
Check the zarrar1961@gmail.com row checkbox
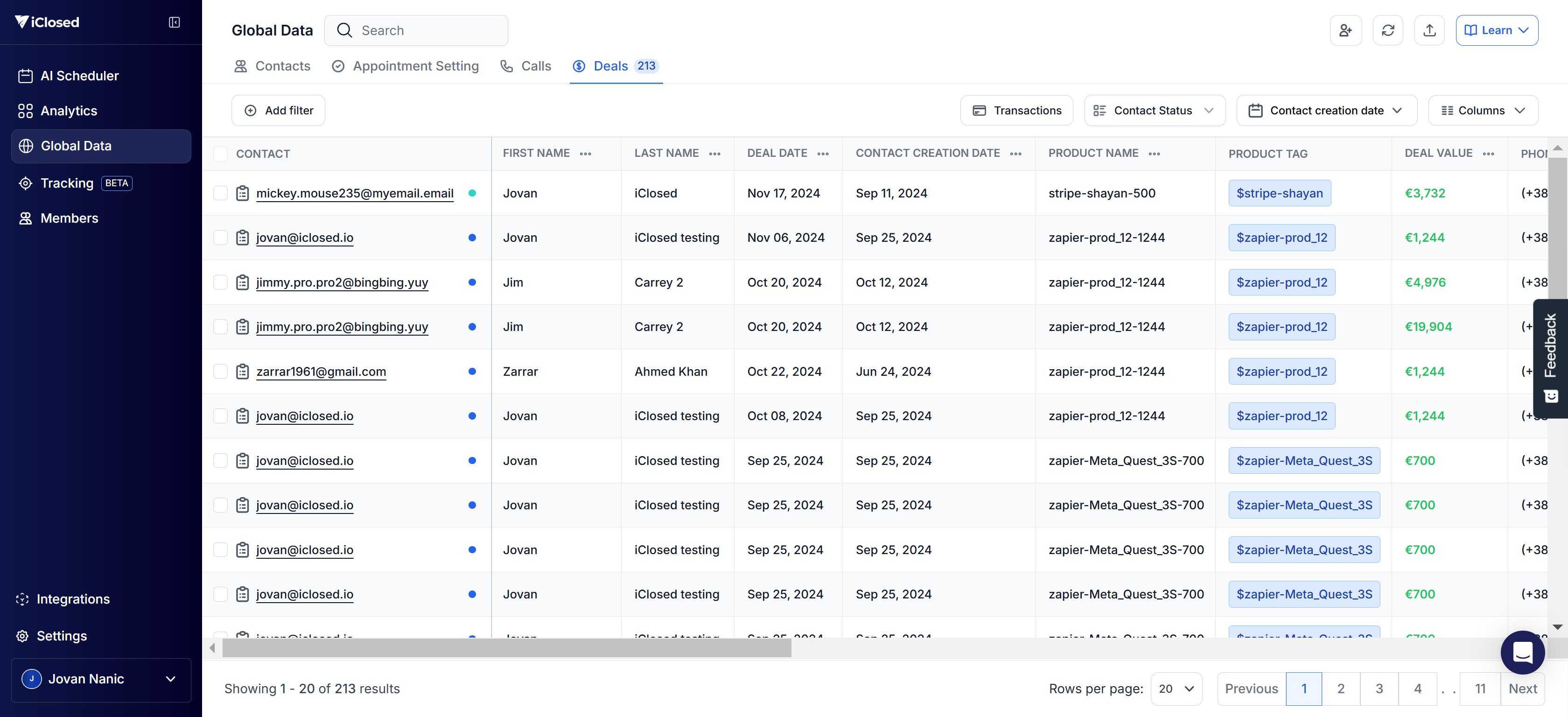point(220,371)
